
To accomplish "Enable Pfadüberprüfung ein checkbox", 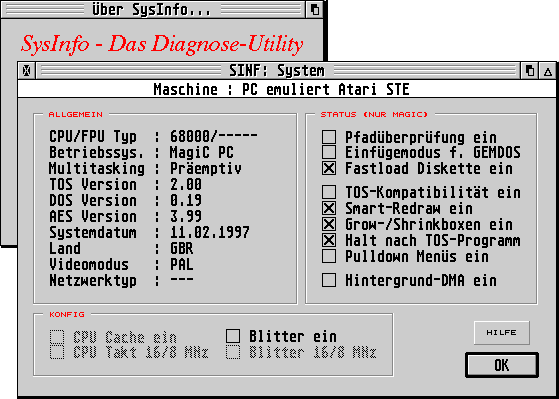I will click(x=329, y=137).
